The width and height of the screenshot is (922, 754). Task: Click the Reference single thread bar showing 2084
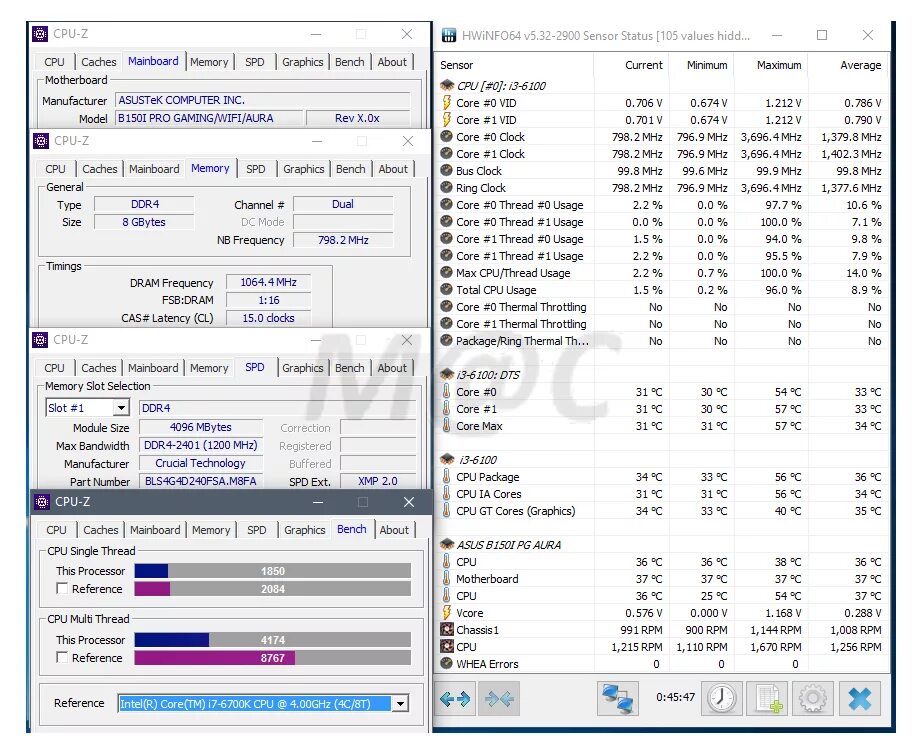[x=273, y=589]
